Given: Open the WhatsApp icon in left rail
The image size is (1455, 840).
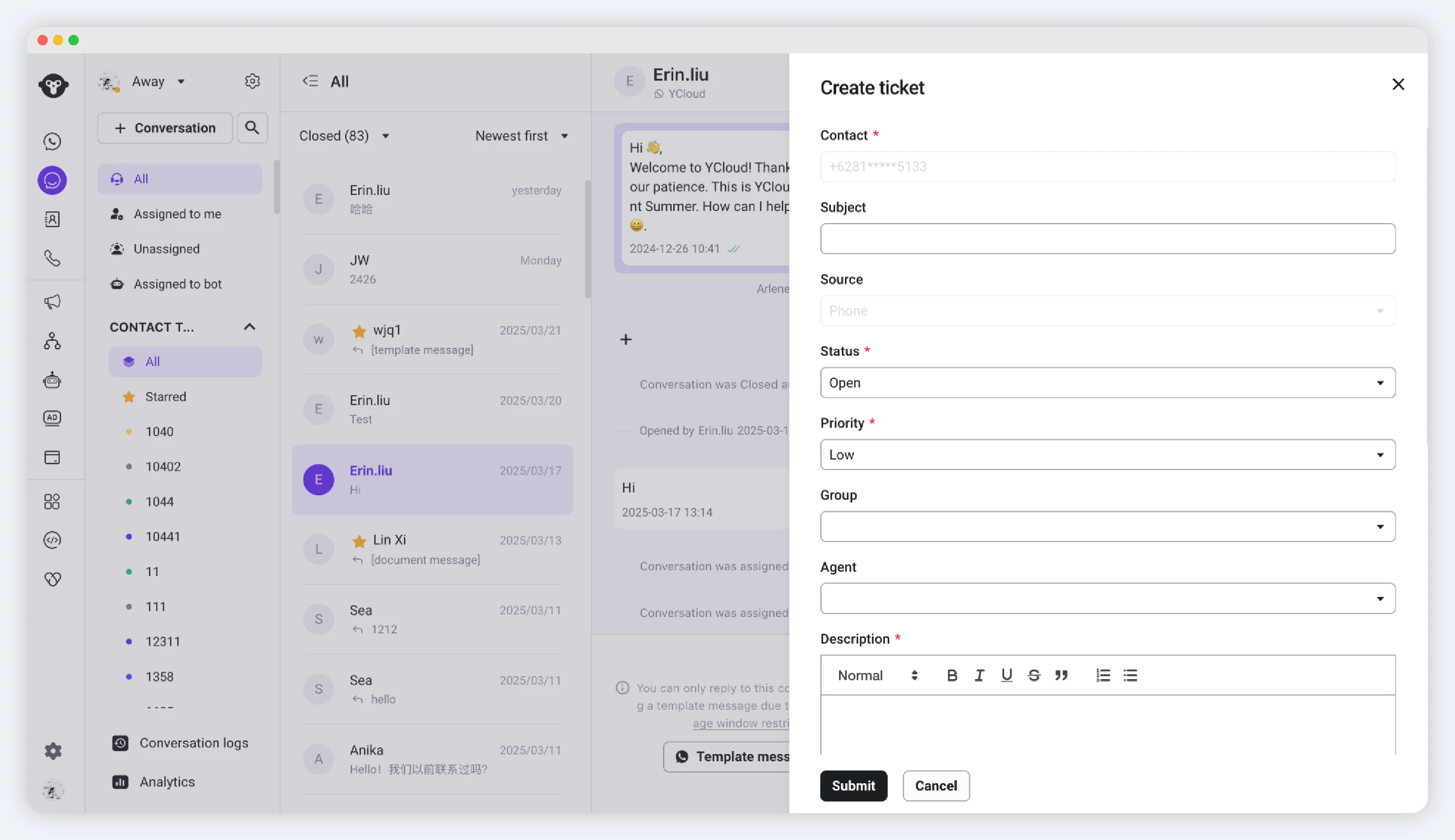Looking at the screenshot, I should point(53,141).
